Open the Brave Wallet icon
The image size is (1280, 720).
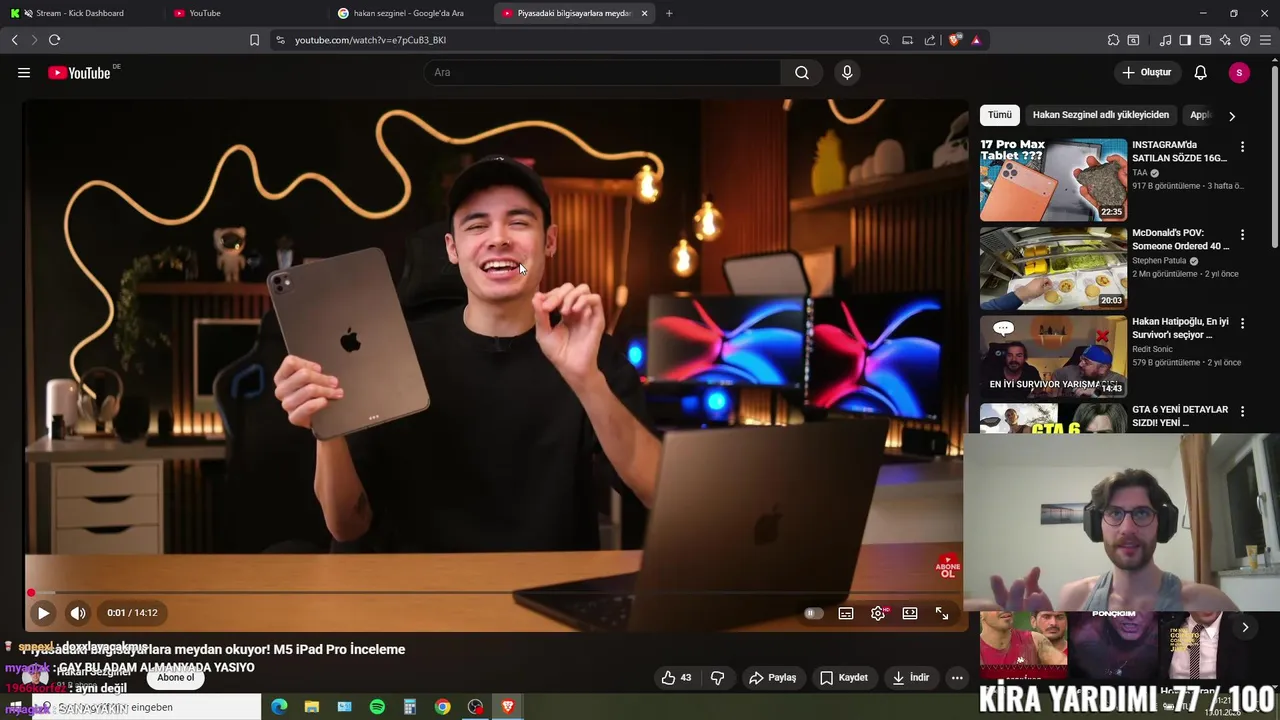[1205, 40]
